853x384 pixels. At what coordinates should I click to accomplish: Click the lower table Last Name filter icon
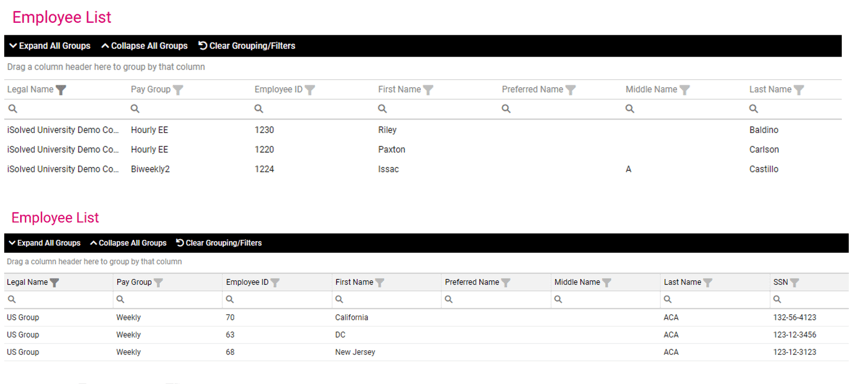[x=708, y=282]
